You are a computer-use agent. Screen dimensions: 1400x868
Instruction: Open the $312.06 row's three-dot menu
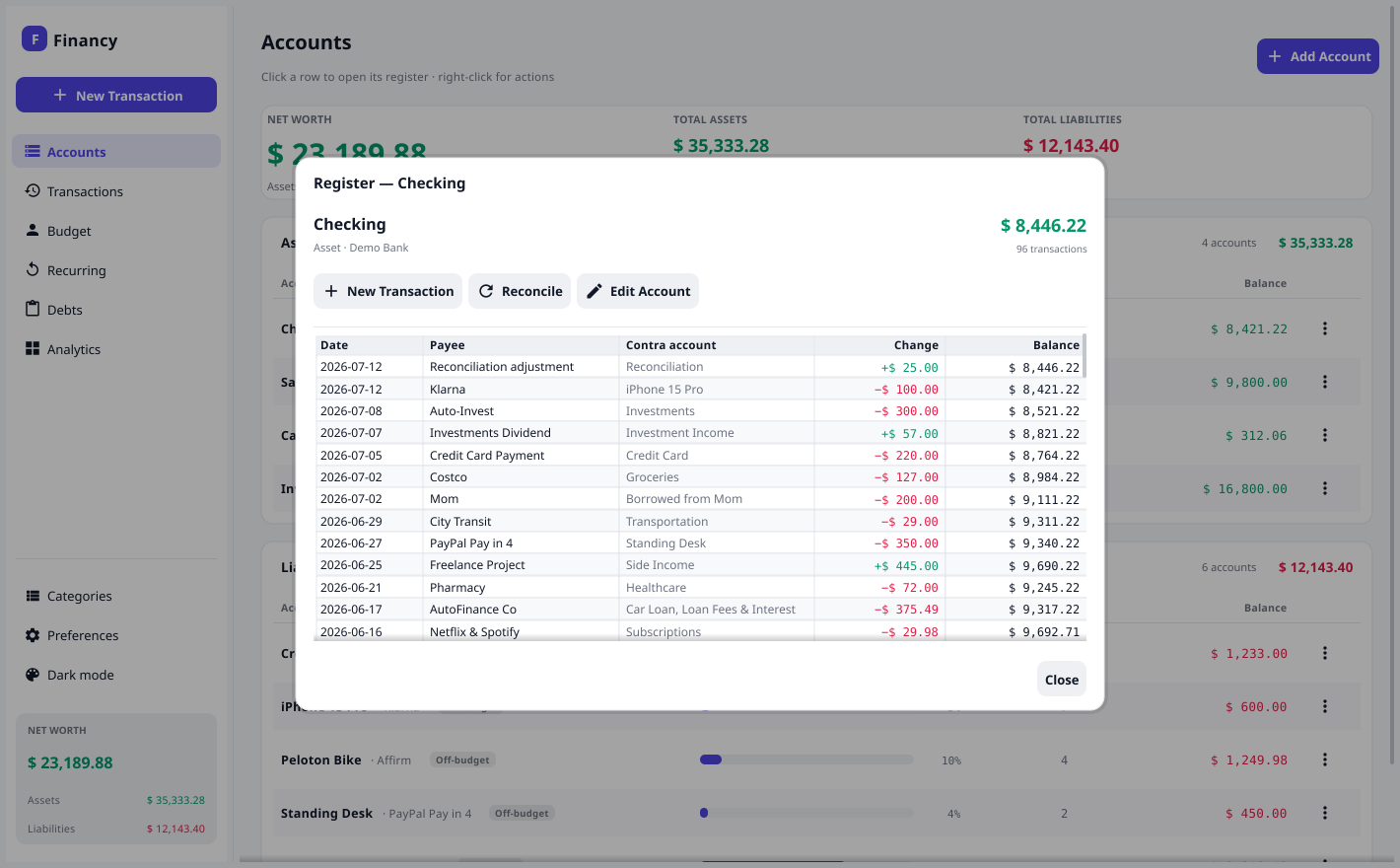coord(1325,435)
